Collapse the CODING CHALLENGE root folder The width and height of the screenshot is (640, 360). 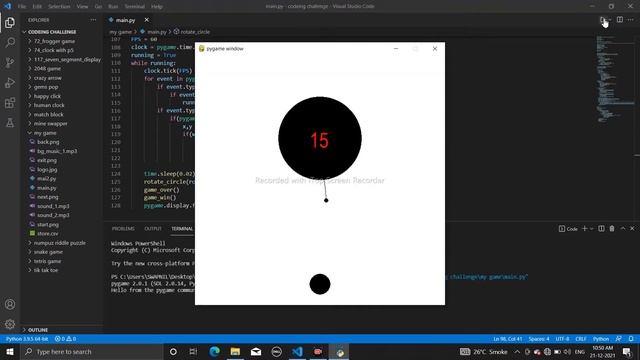point(52,32)
